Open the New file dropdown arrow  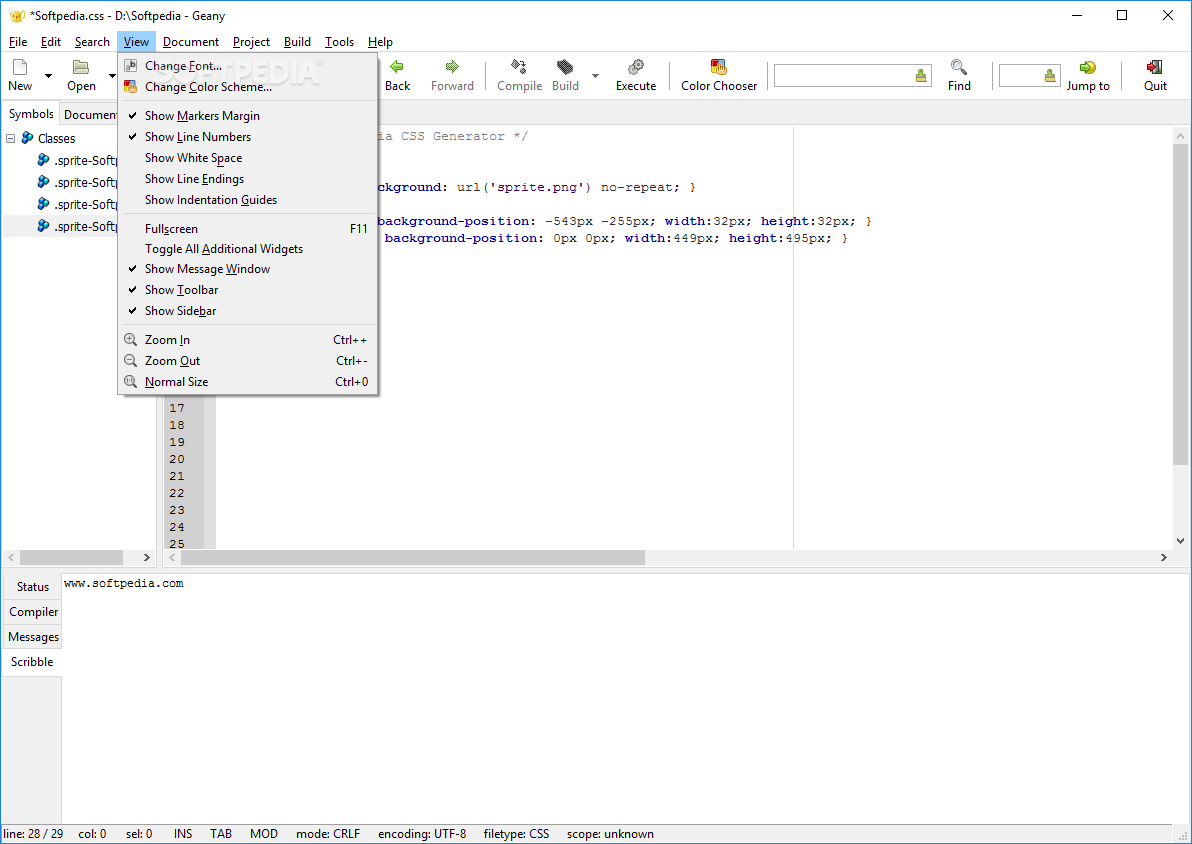(49, 75)
